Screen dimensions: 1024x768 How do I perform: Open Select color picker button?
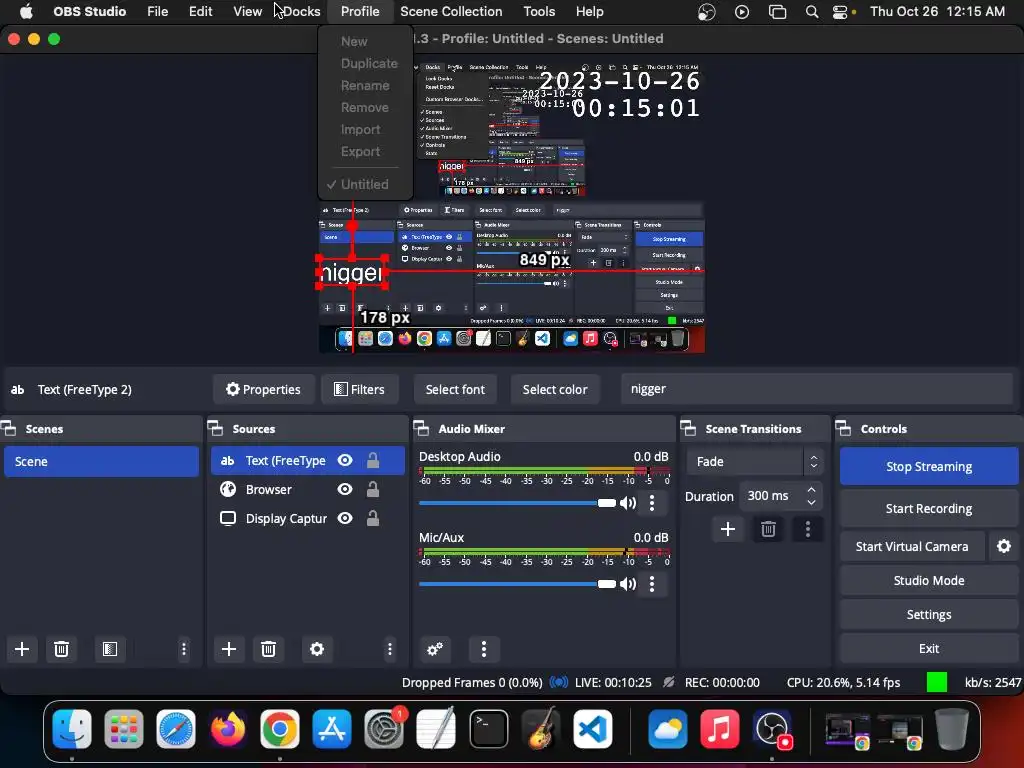(x=554, y=389)
